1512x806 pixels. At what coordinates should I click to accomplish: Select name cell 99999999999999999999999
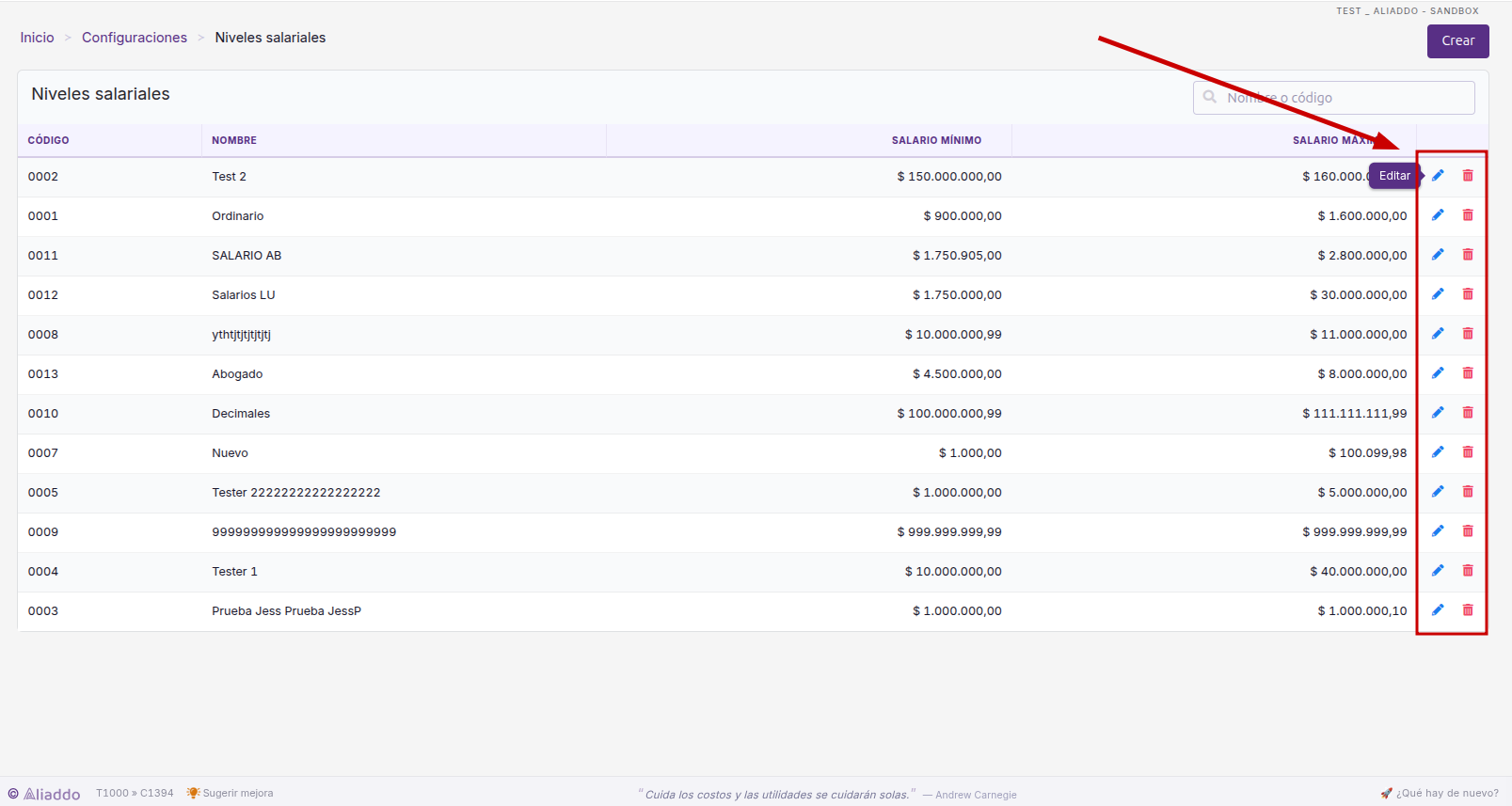click(x=304, y=532)
